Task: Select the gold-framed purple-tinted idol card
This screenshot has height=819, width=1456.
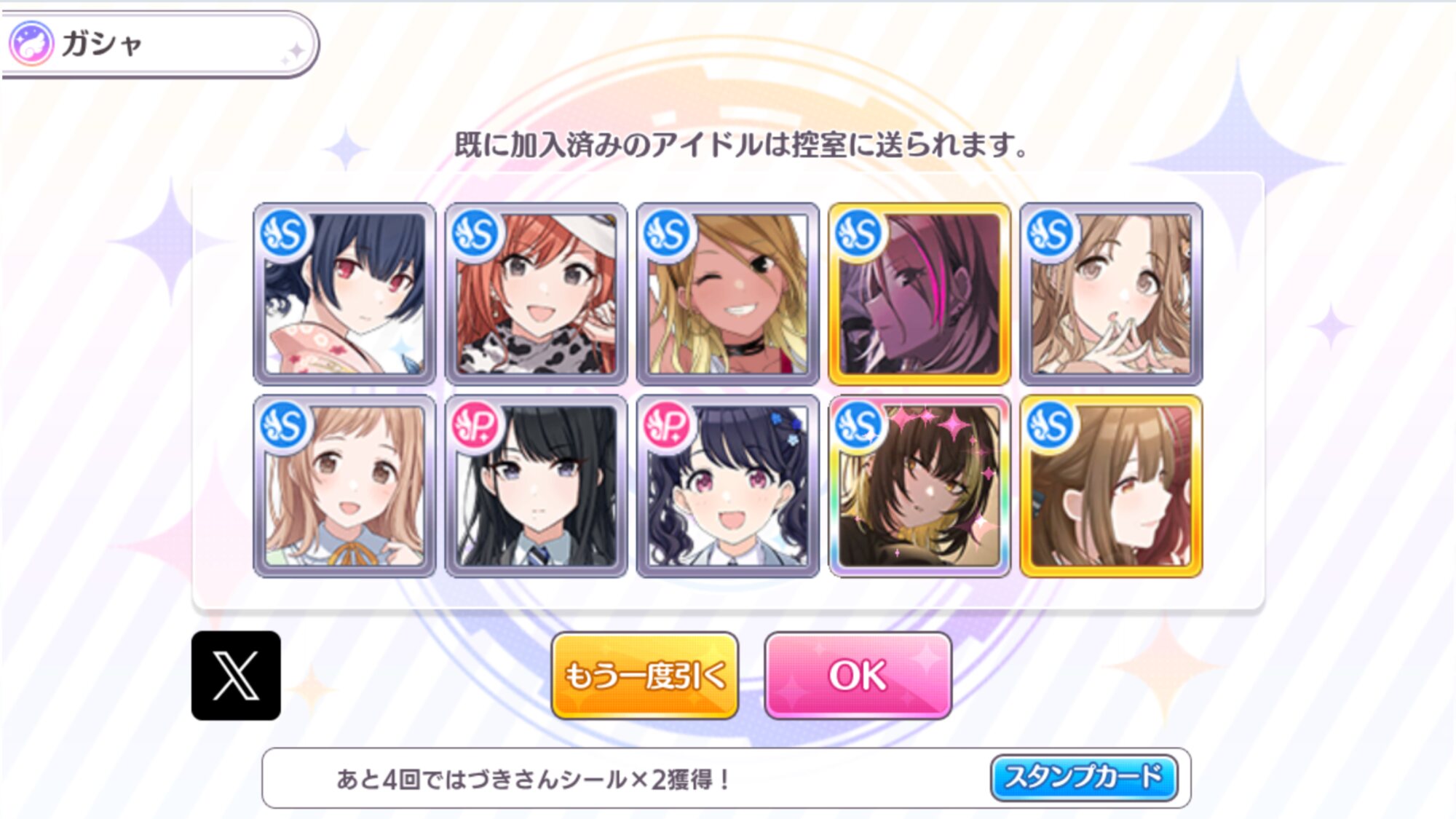Action: click(x=919, y=294)
